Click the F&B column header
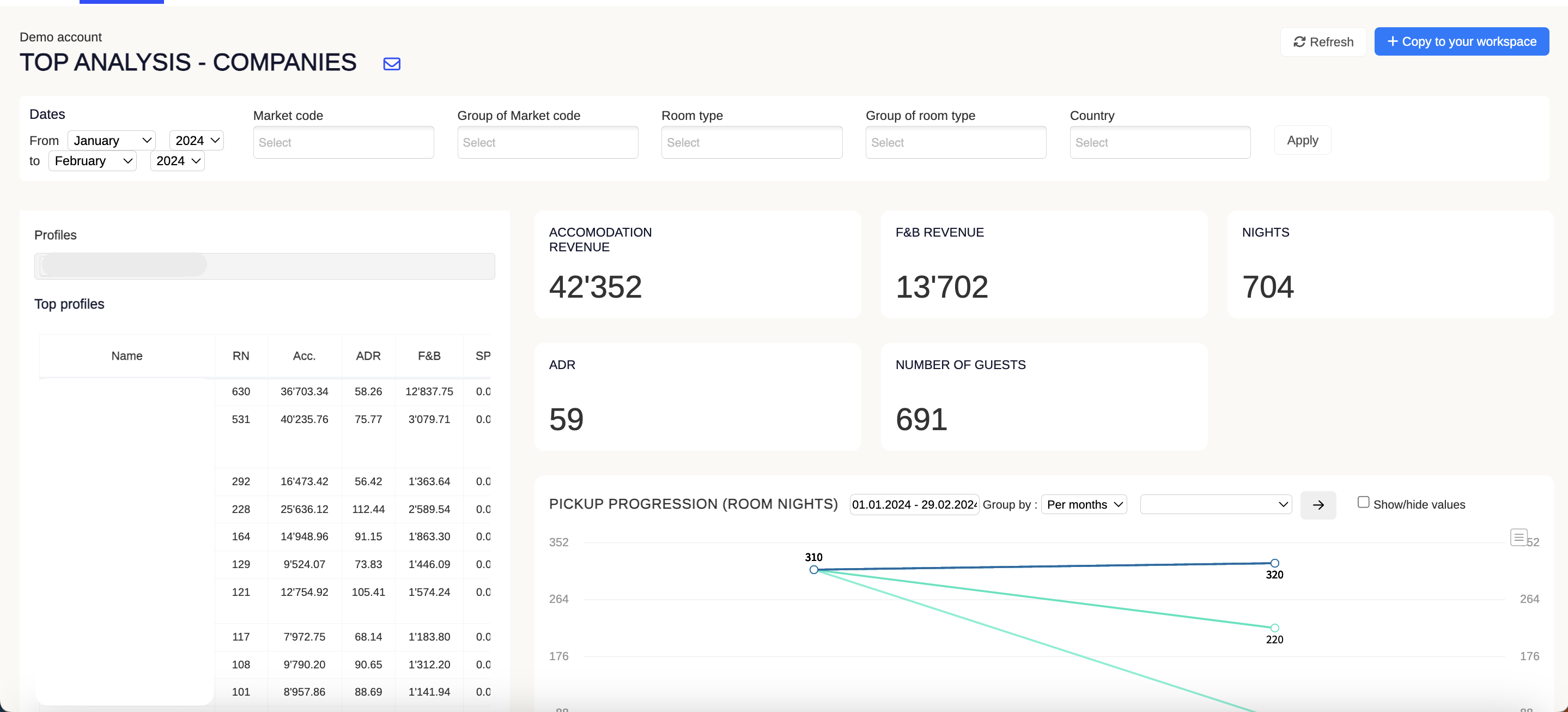 [429, 357]
